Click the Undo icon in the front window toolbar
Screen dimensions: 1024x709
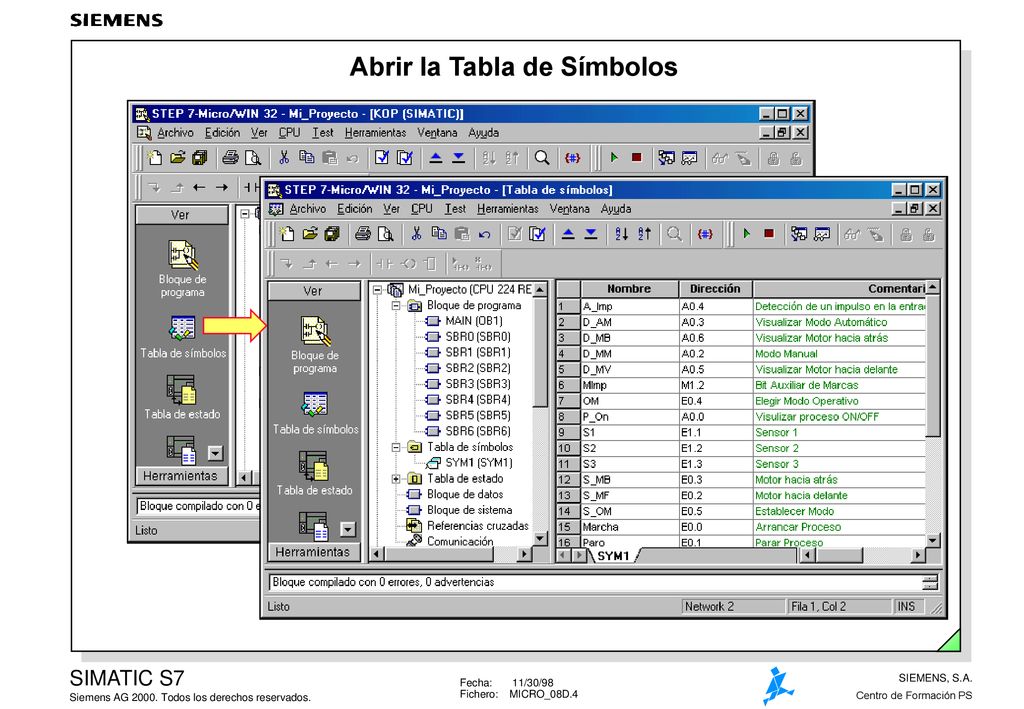tap(485, 234)
